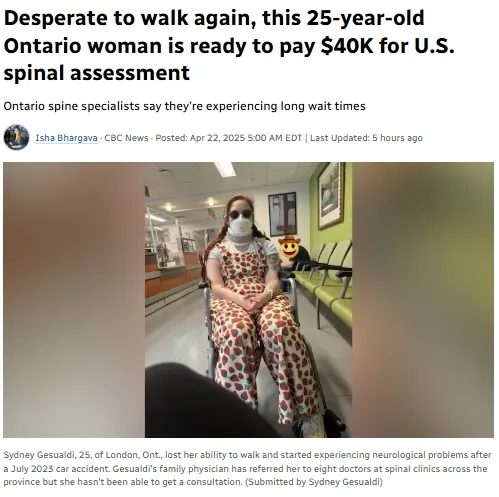Click the blurred left side of image

[x=74, y=300]
